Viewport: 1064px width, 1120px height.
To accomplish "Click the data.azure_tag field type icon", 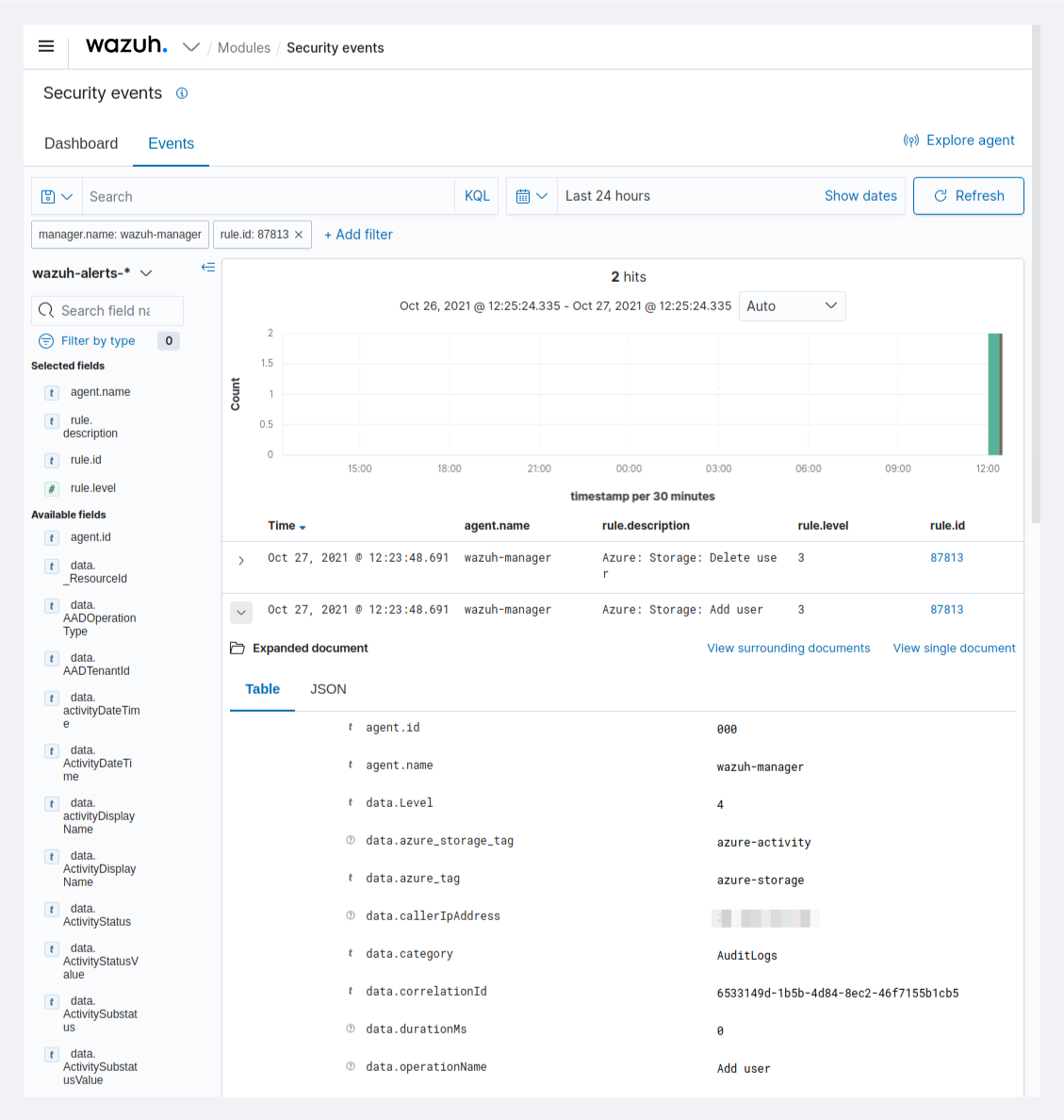I will (x=350, y=878).
